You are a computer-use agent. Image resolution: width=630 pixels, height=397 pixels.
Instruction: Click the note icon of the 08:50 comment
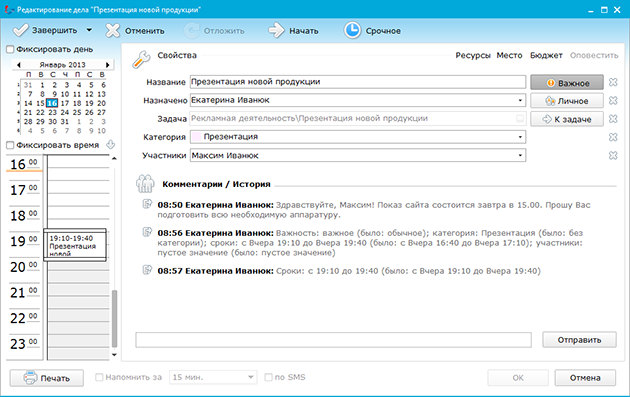tap(147, 204)
